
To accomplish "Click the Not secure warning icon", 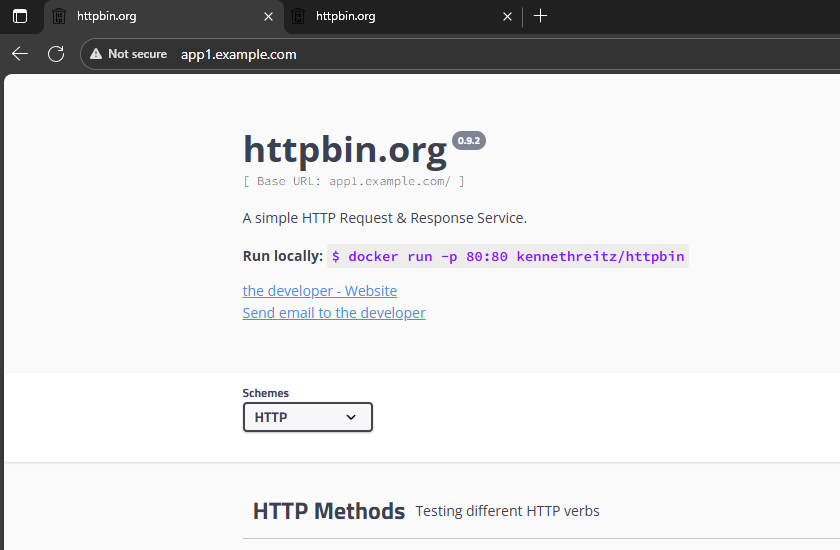I will pos(96,54).
